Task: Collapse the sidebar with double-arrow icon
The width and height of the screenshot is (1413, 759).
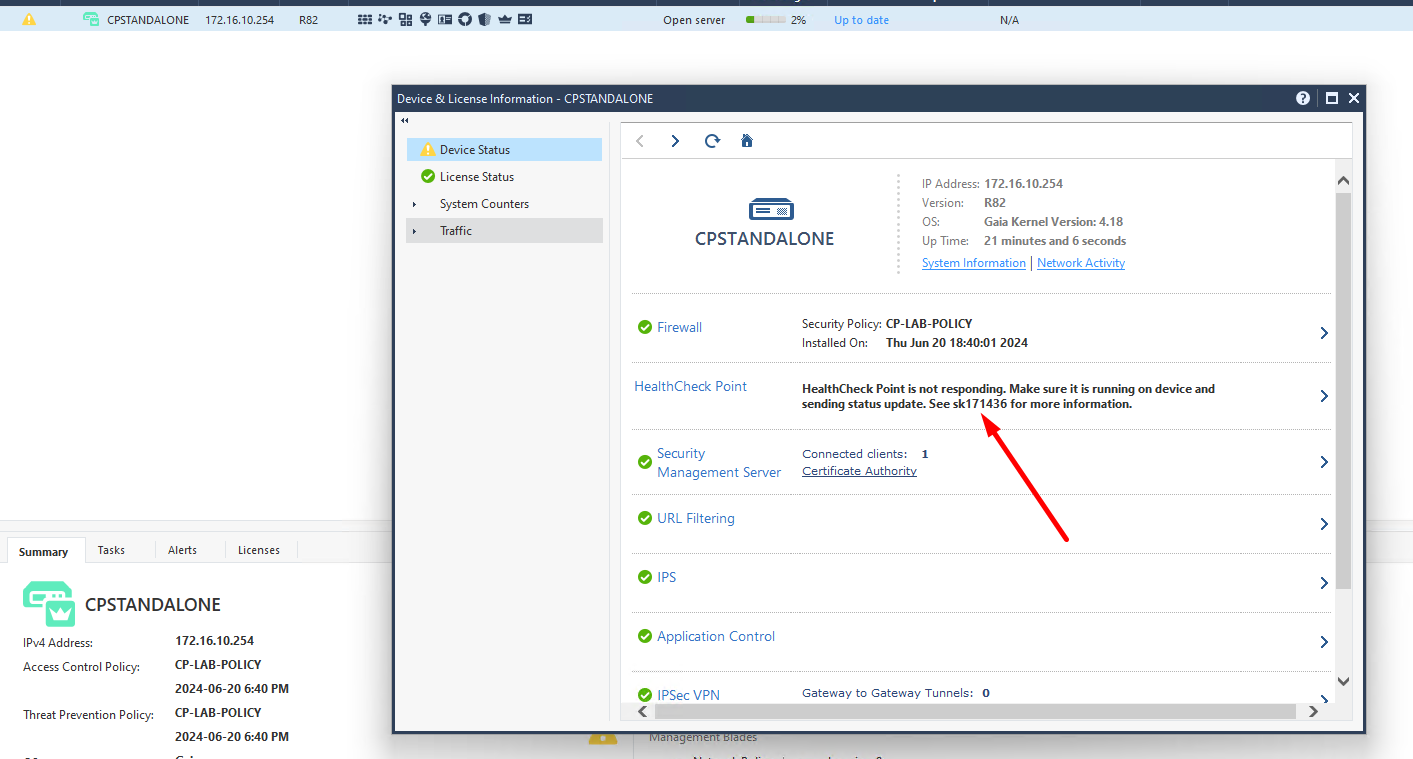Action: 405,121
